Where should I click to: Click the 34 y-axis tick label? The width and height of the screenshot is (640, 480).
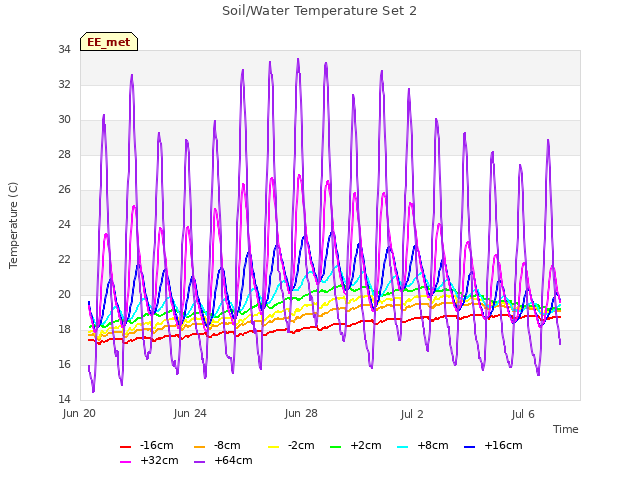point(64,49)
